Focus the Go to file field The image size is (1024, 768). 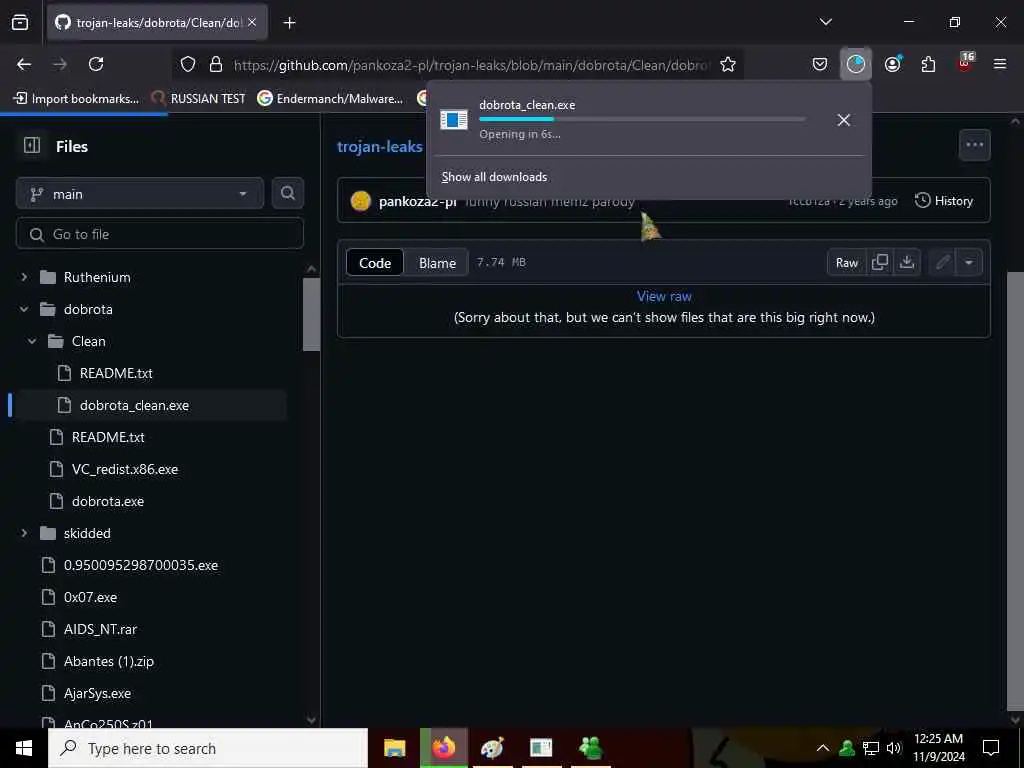[159, 234]
